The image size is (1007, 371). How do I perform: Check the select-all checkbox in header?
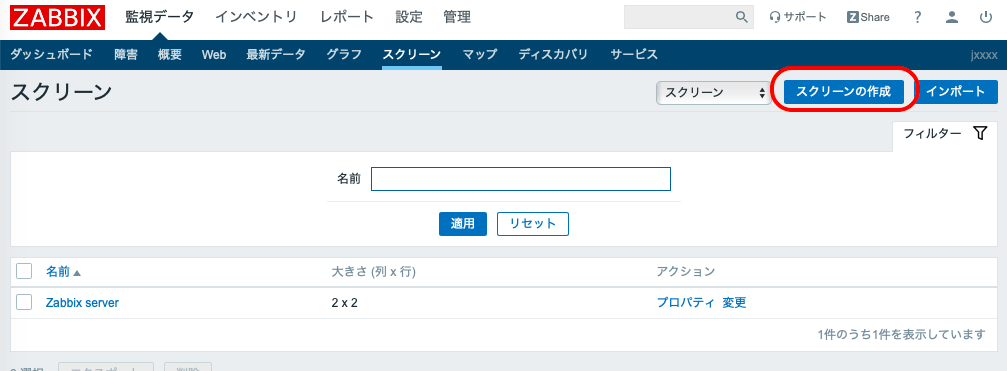point(24,272)
